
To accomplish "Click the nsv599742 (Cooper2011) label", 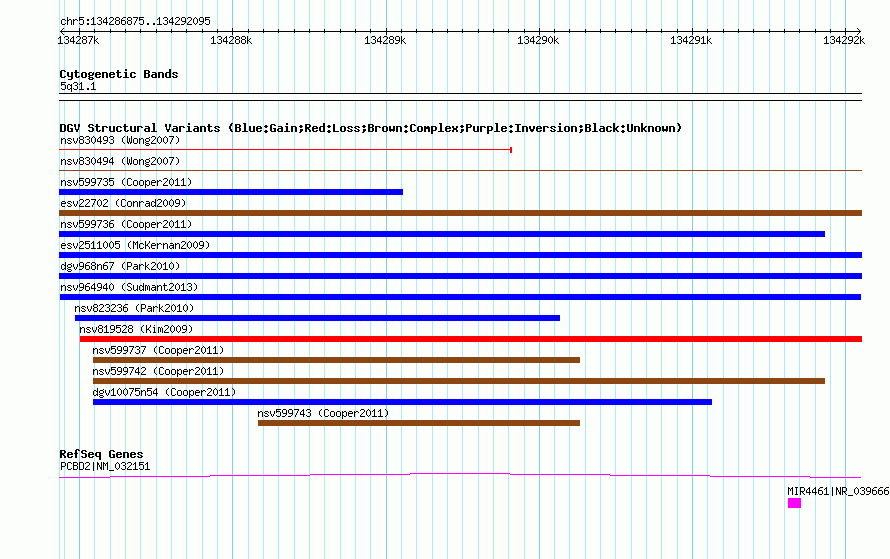I will pyautogui.click(x=158, y=371).
